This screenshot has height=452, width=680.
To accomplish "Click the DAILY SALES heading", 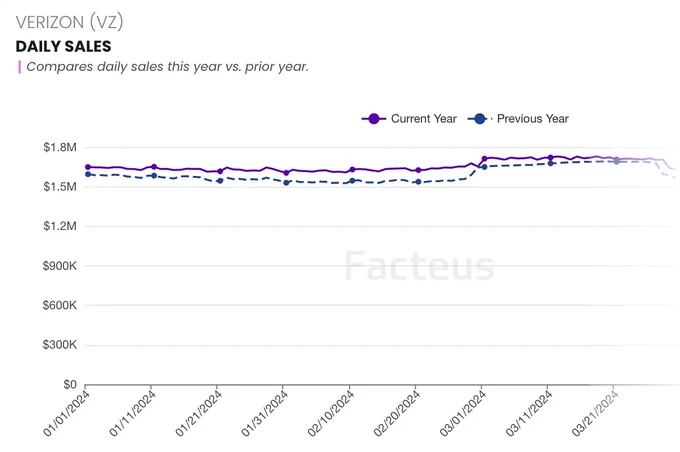I will (64, 46).
